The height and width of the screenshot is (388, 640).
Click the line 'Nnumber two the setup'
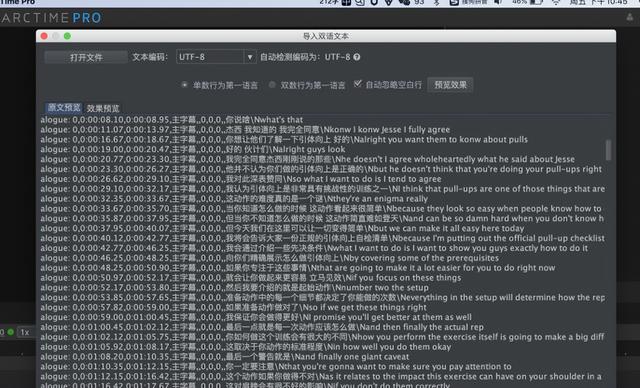coord(234,288)
